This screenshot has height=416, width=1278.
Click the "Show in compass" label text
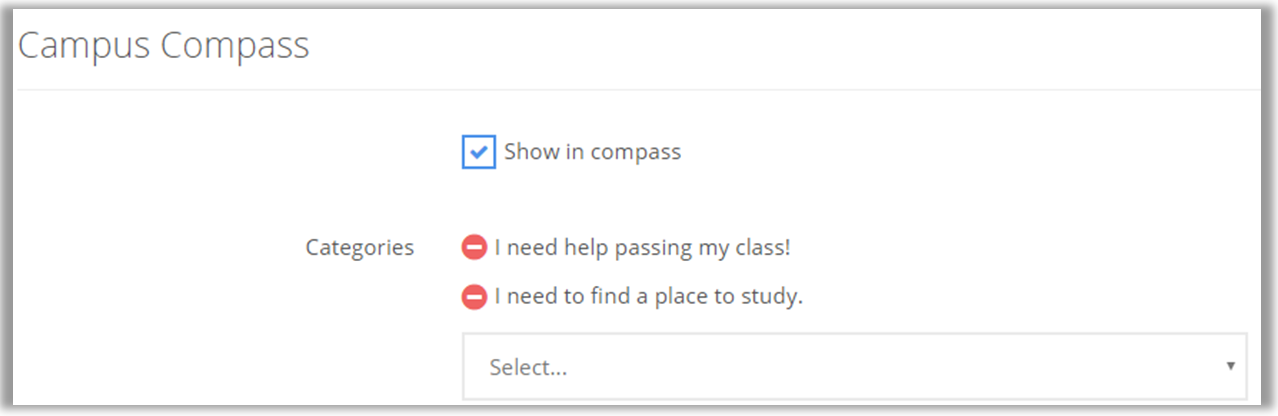592,152
